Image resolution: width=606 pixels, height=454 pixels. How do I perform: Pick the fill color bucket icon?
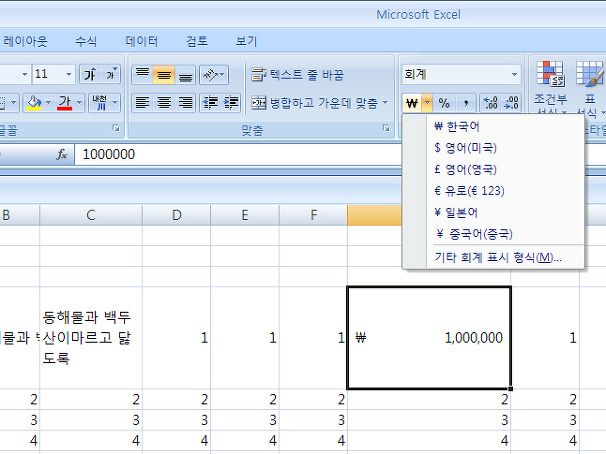34,103
